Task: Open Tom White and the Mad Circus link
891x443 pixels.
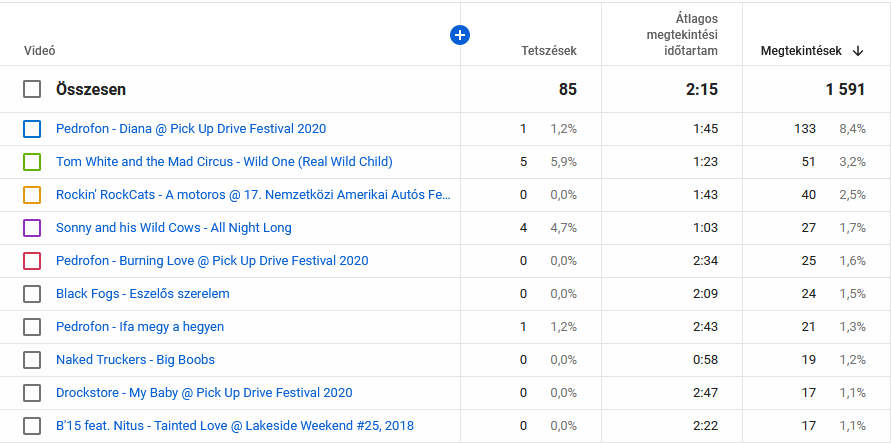Action: (224, 162)
